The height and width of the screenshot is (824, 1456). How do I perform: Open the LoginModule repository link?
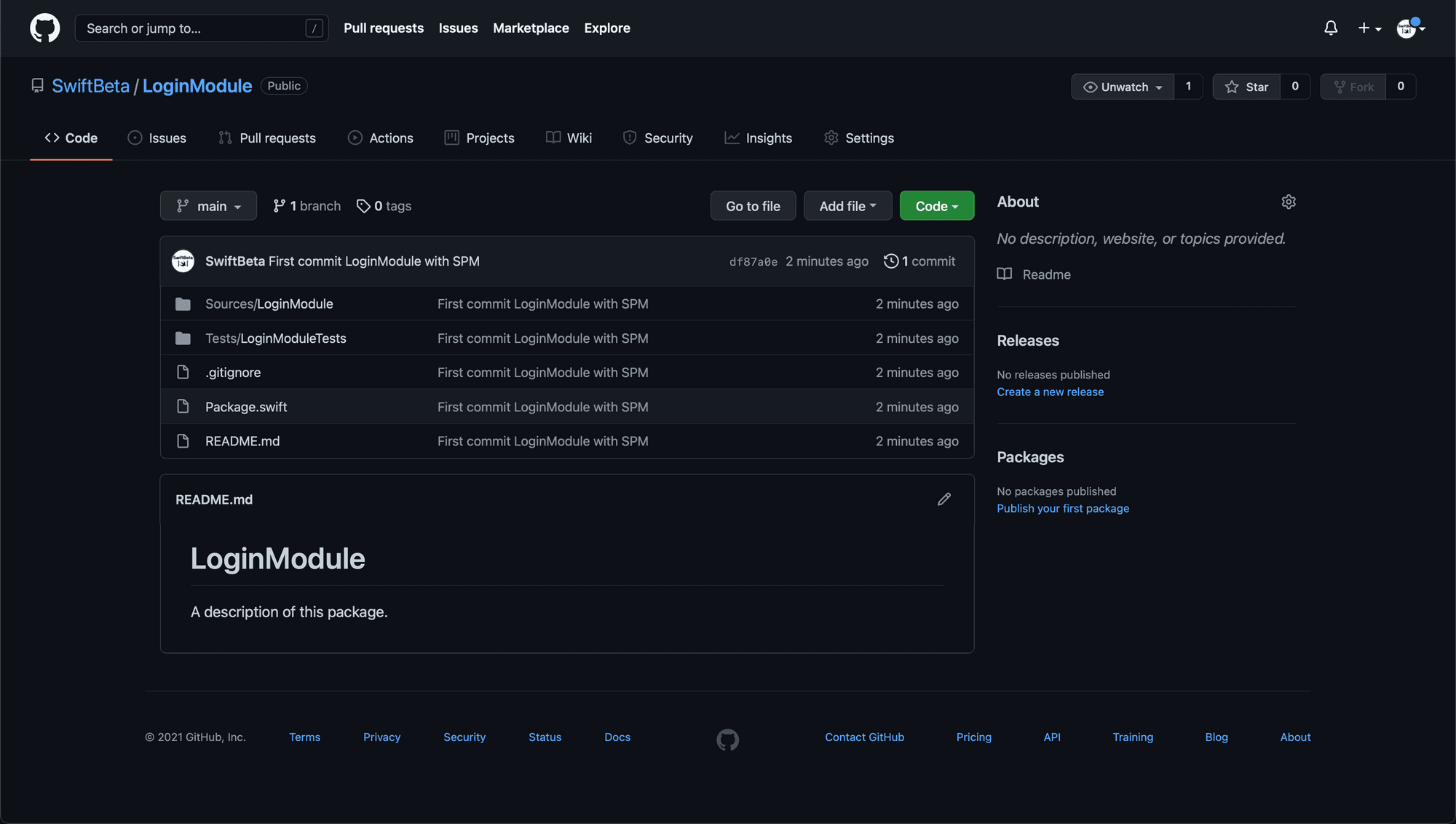coord(197,86)
